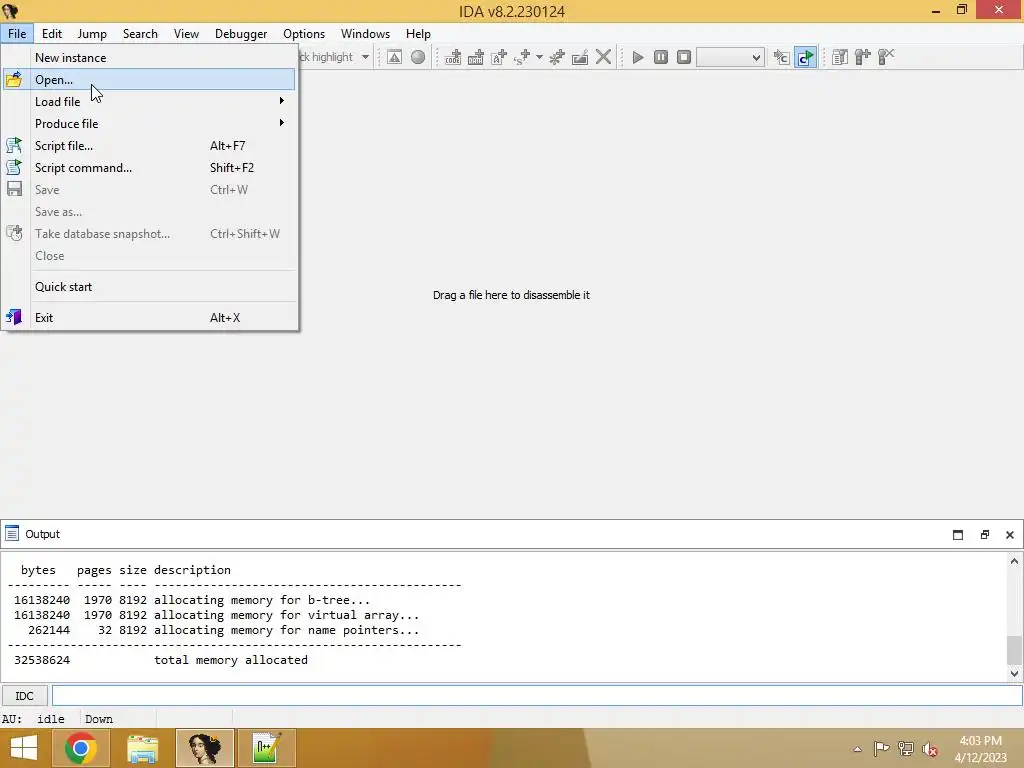1024x768 pixels.
Task: Open Notepad++ from the taskbar
Action: click(x=266, y=748)
